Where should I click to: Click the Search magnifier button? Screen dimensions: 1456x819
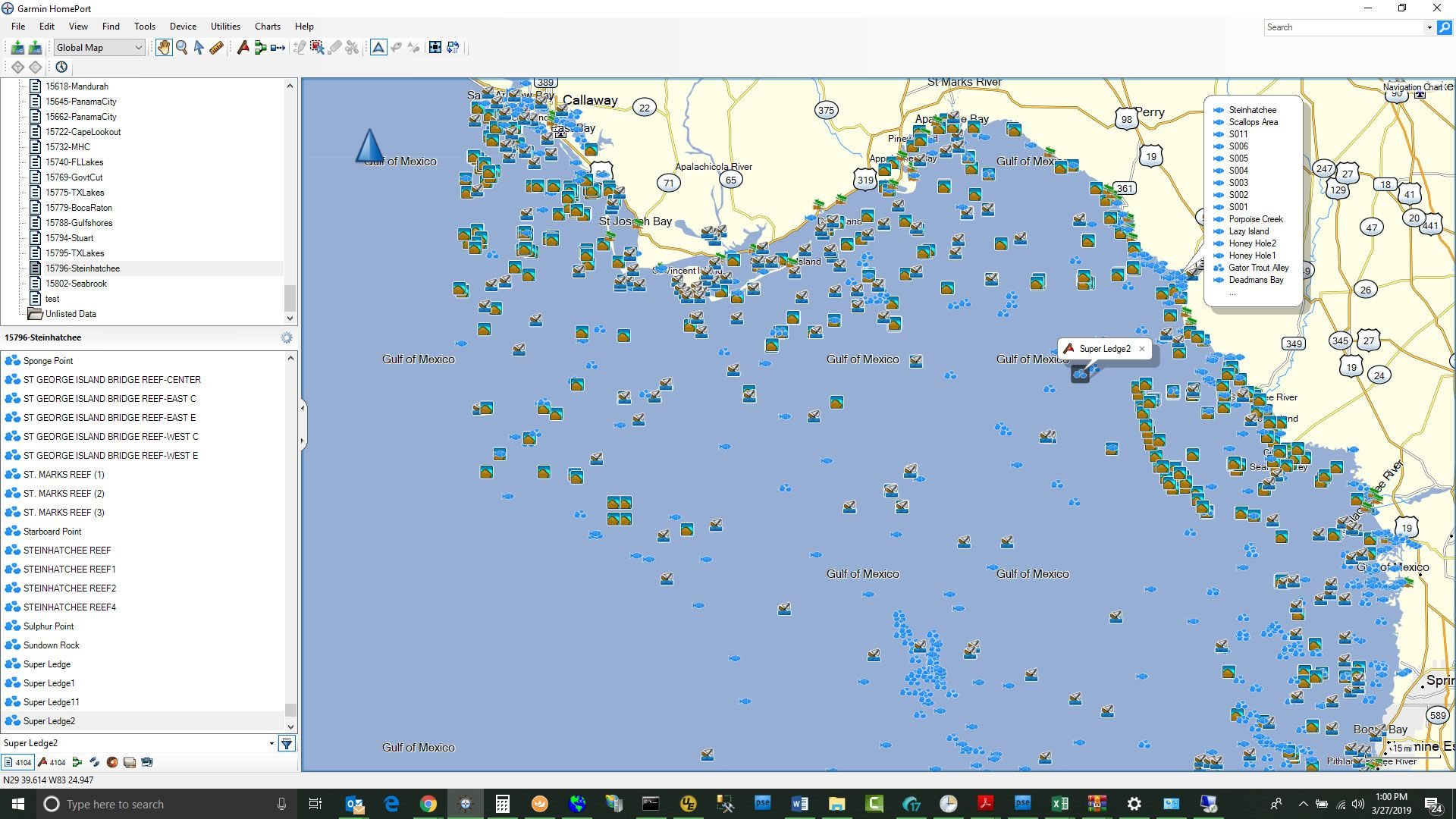(x=1444, y=27)
